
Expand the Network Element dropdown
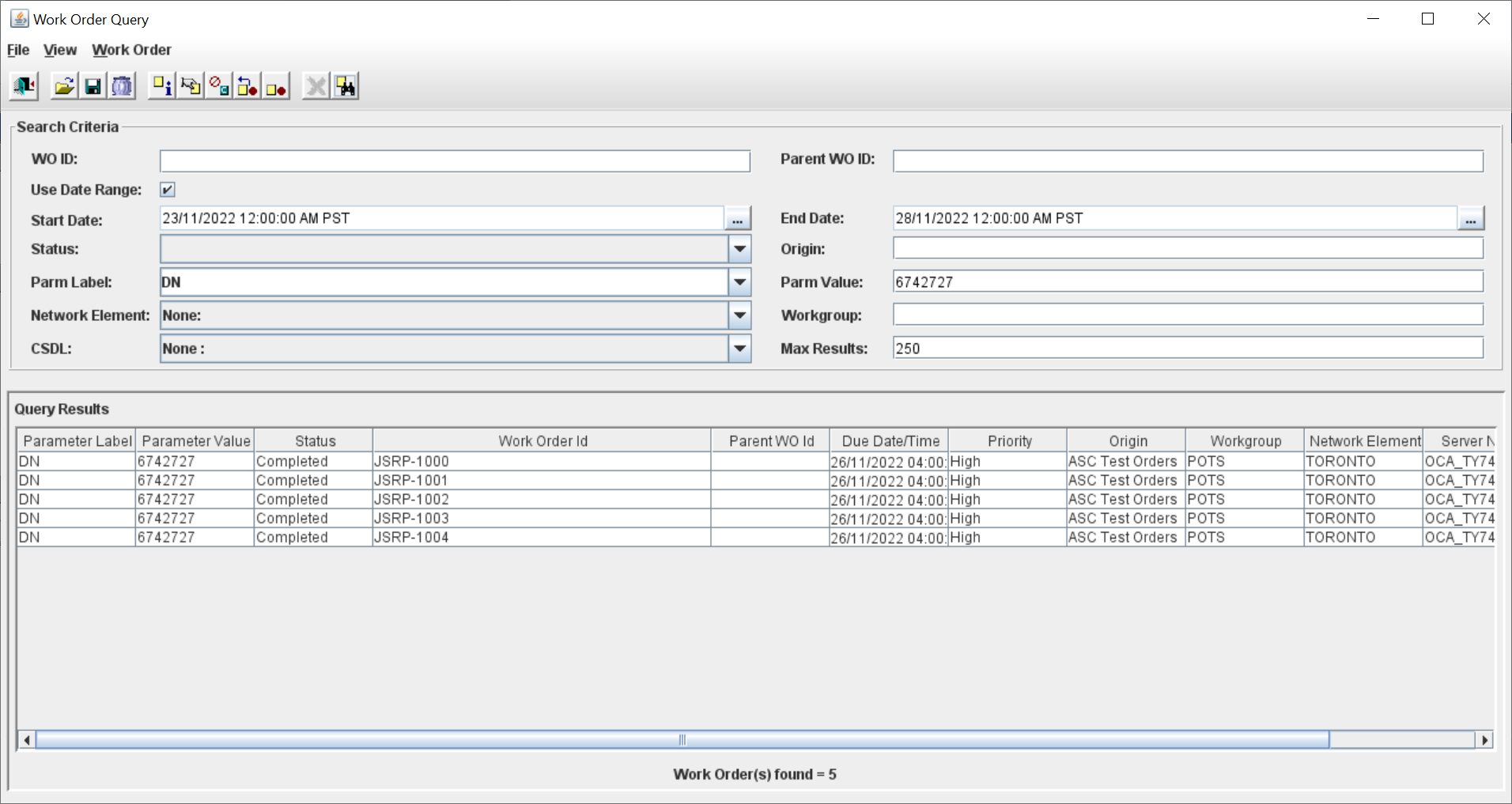click(x=739, y=315)
